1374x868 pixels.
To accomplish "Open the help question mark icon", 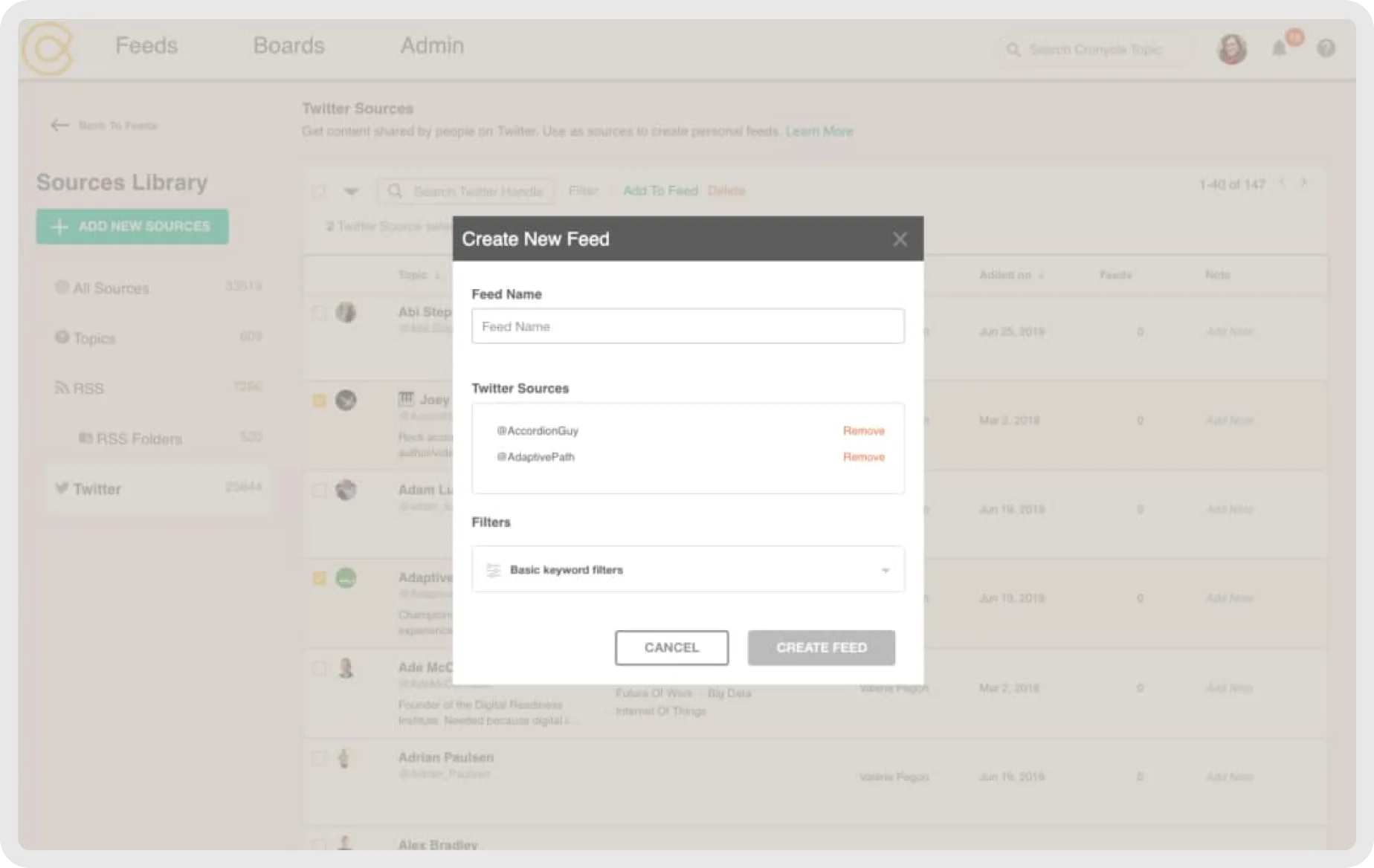I will click(x=1326, y=49).
